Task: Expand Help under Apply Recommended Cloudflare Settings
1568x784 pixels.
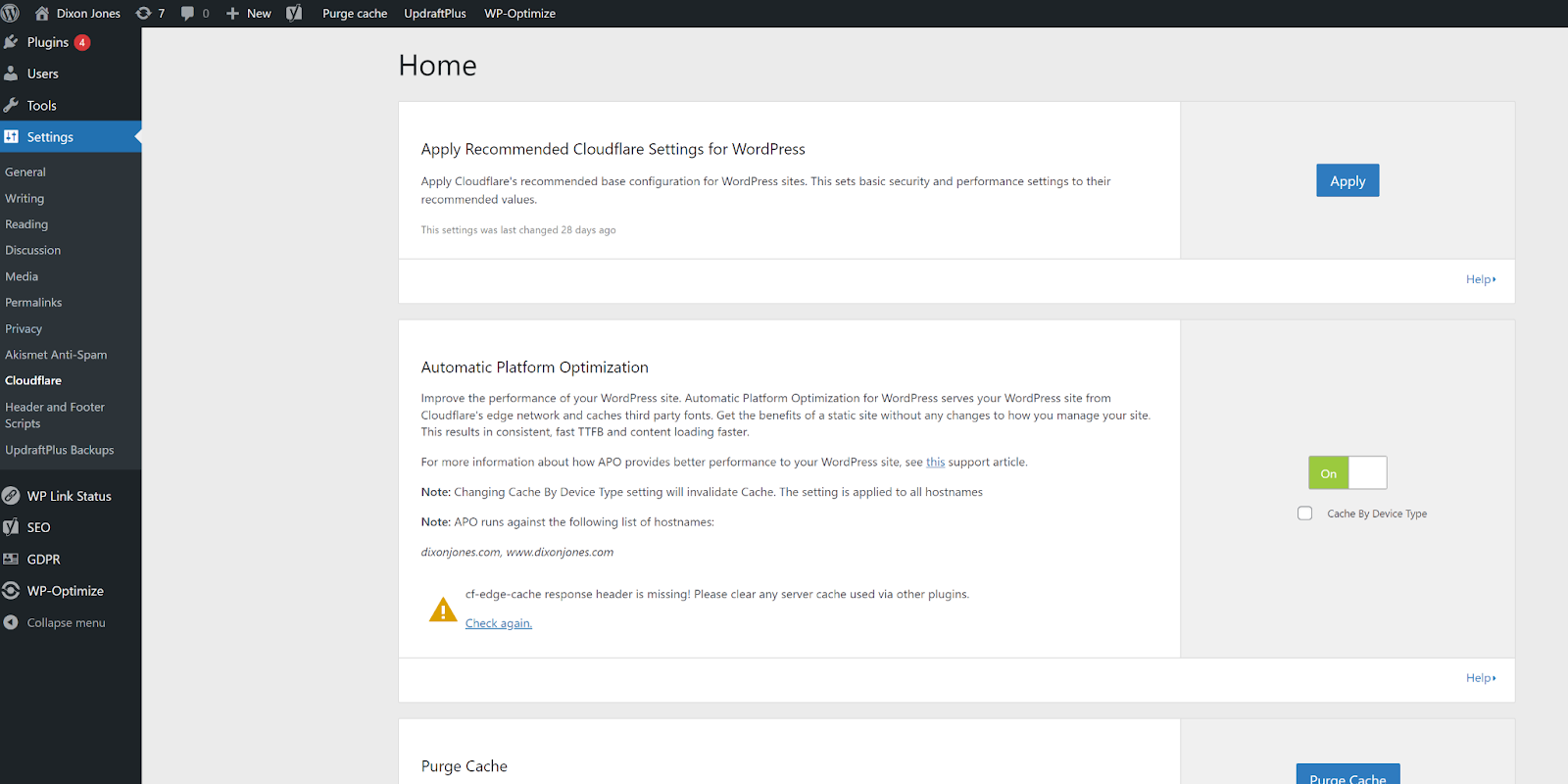Action: 1481,279
